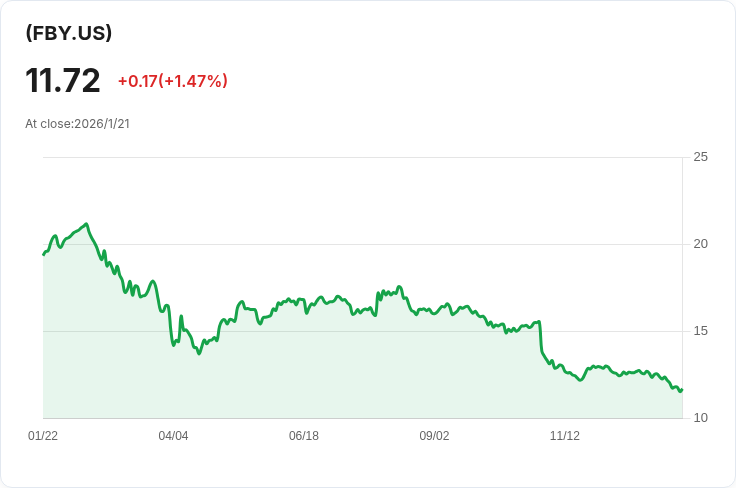Click the (FBY.US) ticker title
The height and width of the screenshot is (488, 736).
69,33
